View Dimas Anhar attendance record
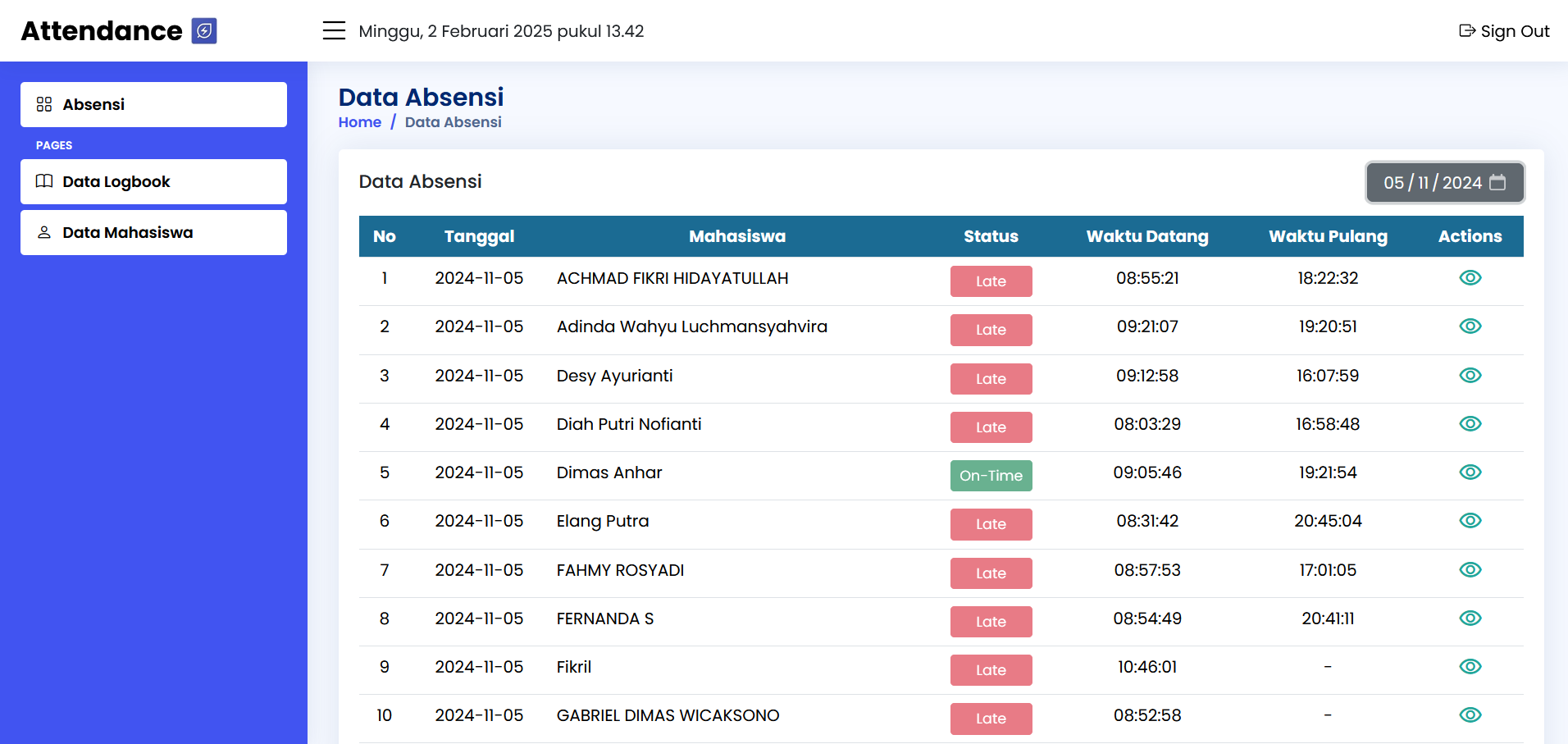Screen dimensions: 1568x744 tap(1470, 472)
